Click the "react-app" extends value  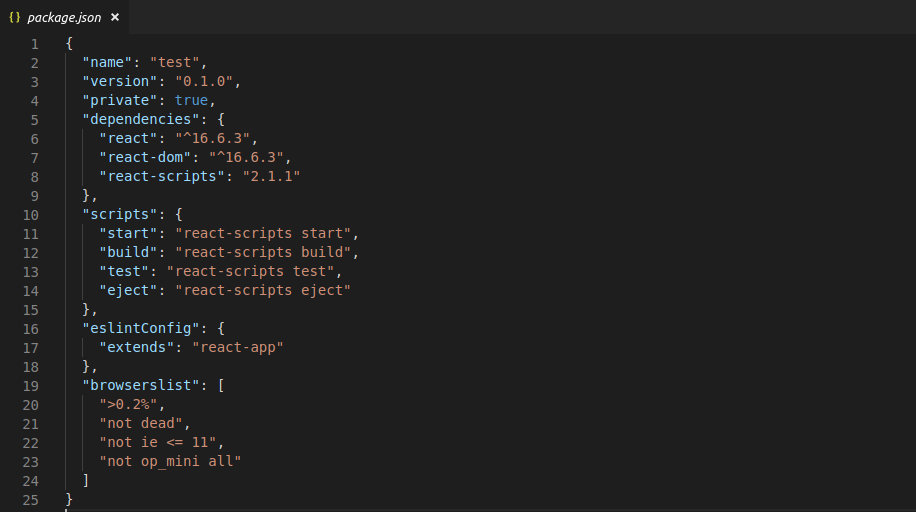point(238,347)
